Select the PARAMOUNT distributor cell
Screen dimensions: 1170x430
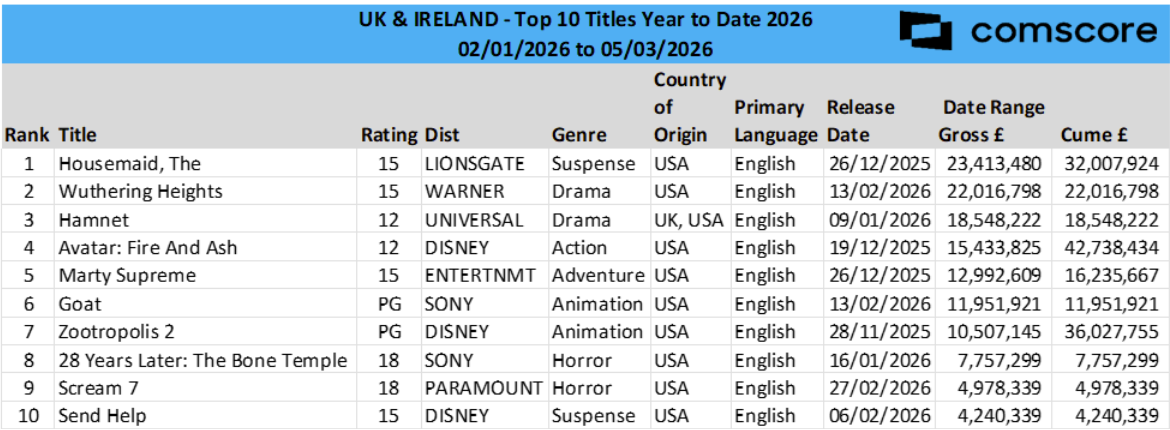click(484, 388)
